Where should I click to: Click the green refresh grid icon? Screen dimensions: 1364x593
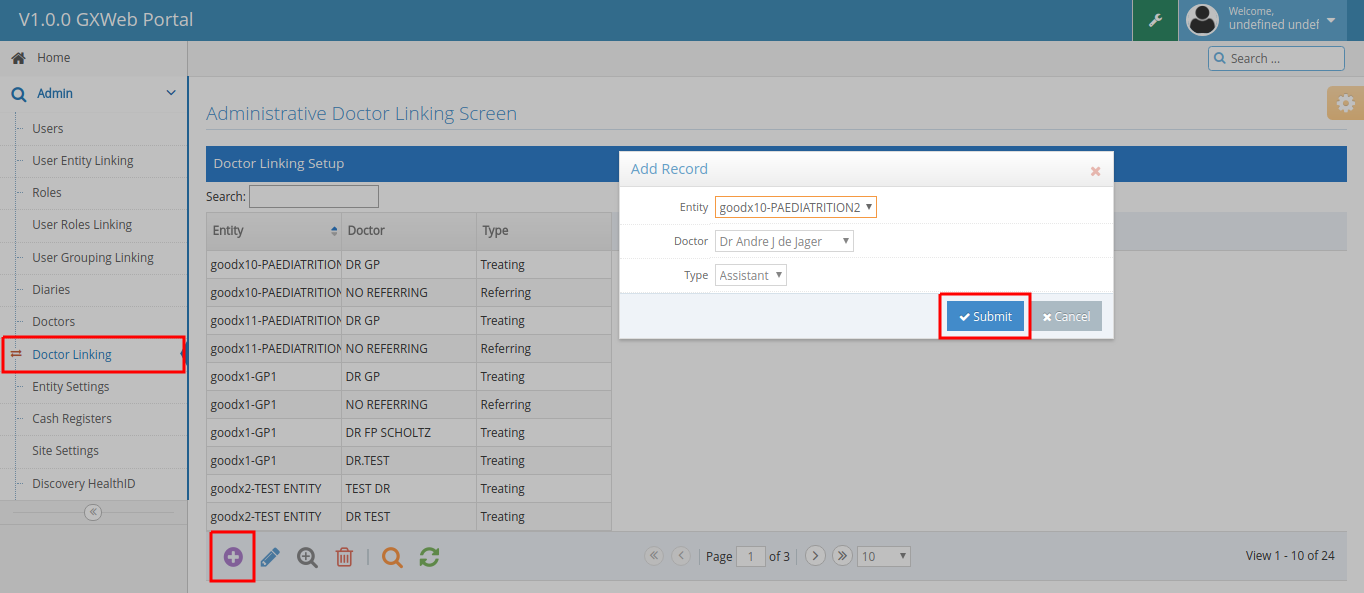(x=429, y=557)
